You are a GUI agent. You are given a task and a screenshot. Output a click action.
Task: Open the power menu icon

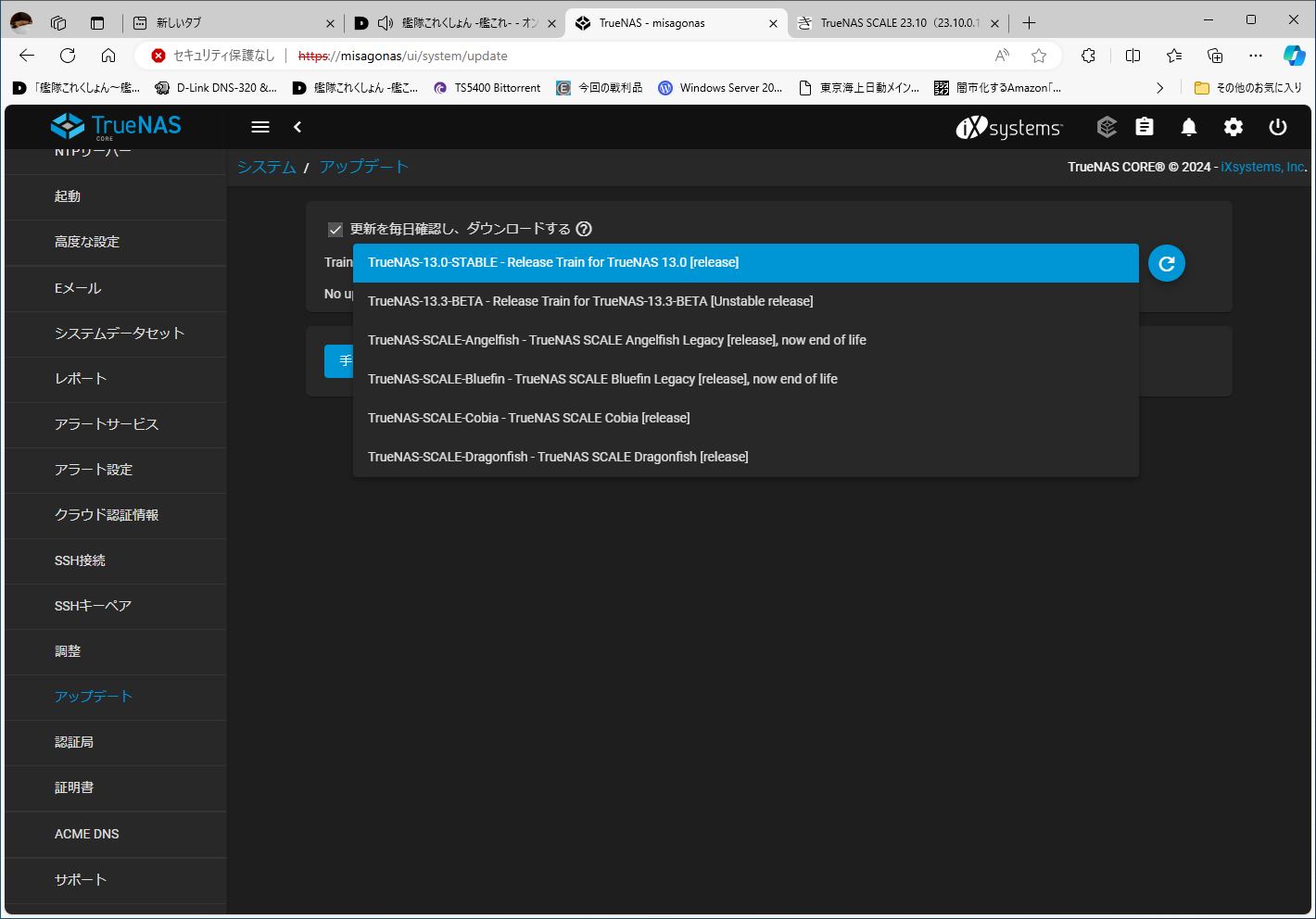click(1278, 127)
